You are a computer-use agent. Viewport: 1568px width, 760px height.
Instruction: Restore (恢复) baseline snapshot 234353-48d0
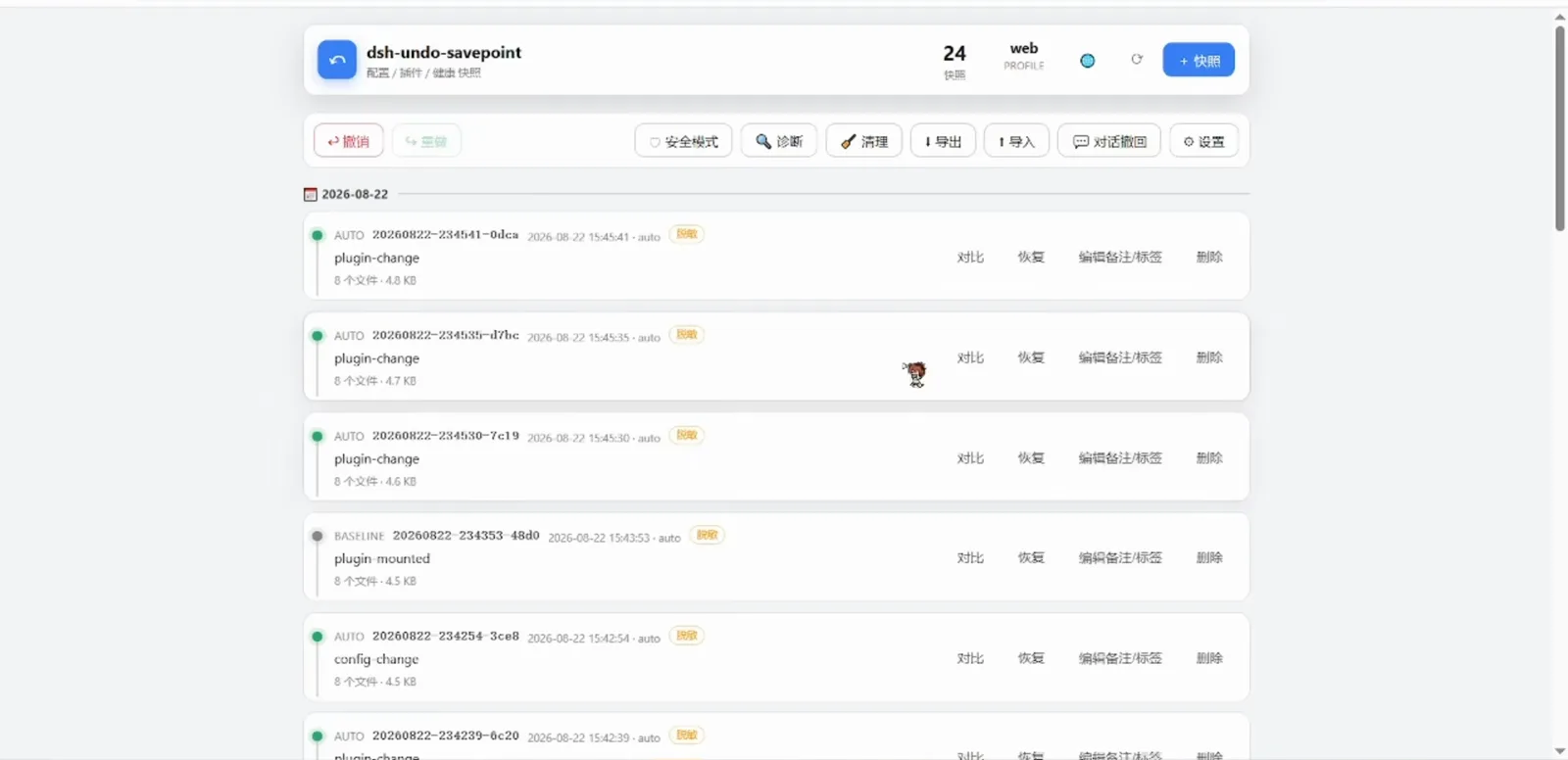pos(1031,557)
